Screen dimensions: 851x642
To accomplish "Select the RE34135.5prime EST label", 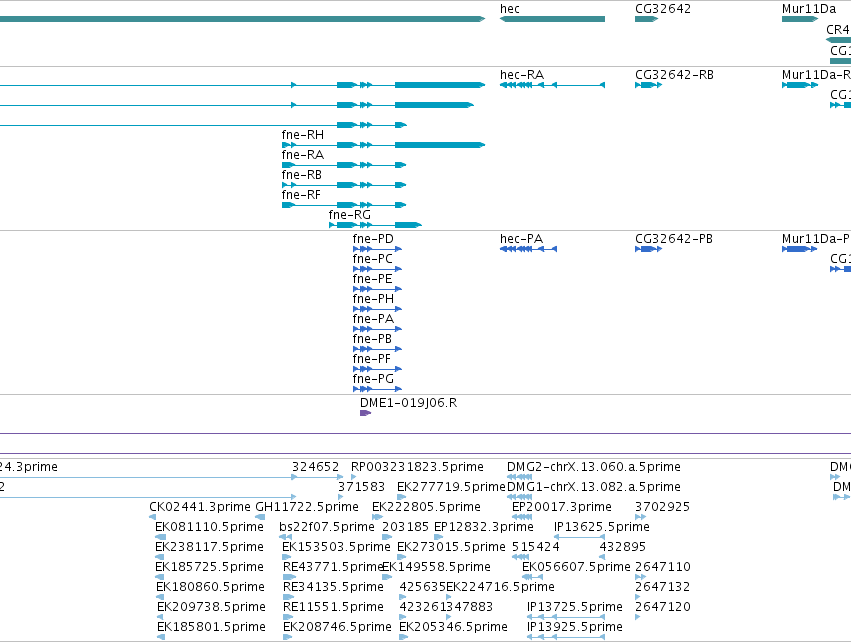I will (x=333, y=588).
